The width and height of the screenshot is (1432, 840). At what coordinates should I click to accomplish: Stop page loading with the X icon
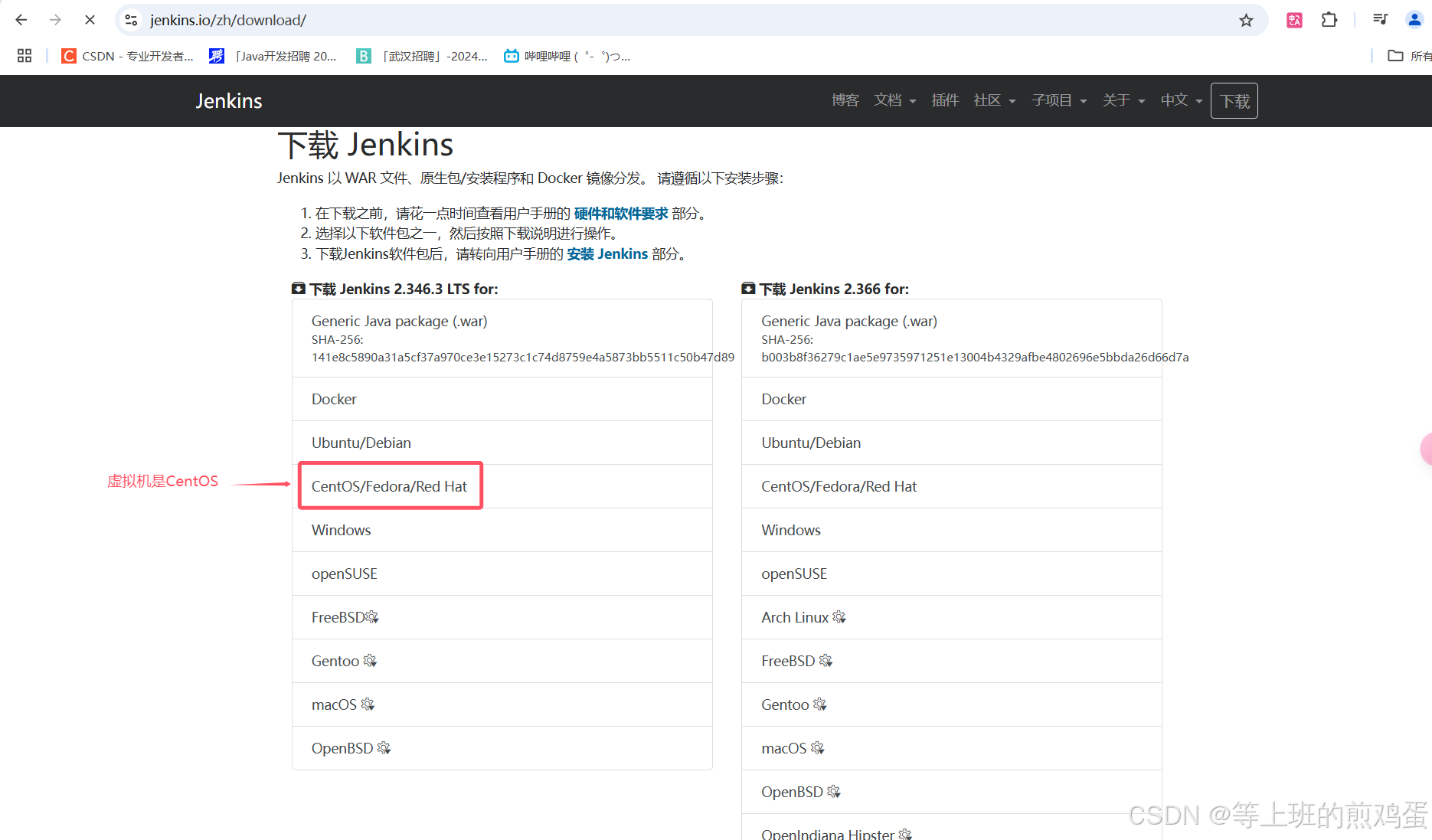coord(90,20)
